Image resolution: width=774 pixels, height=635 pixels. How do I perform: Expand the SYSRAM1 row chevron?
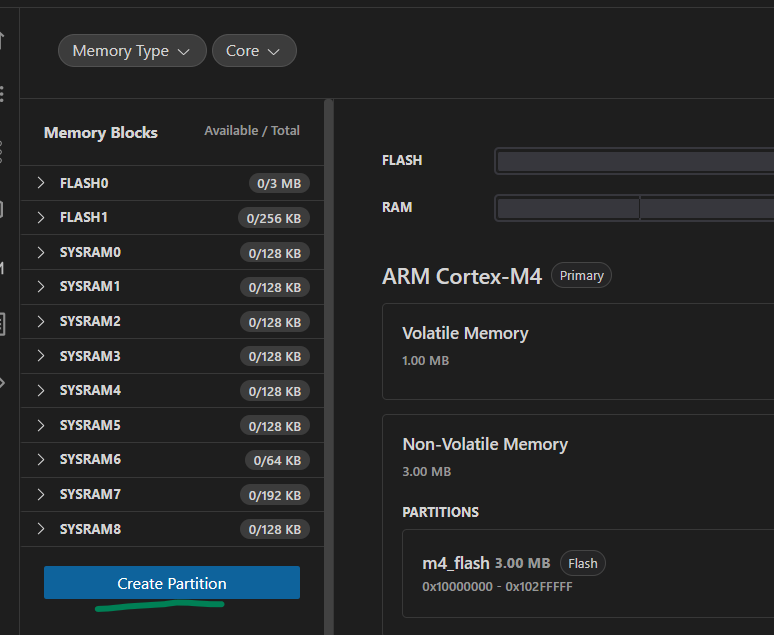pyautogui.click(x=41, y=287)
